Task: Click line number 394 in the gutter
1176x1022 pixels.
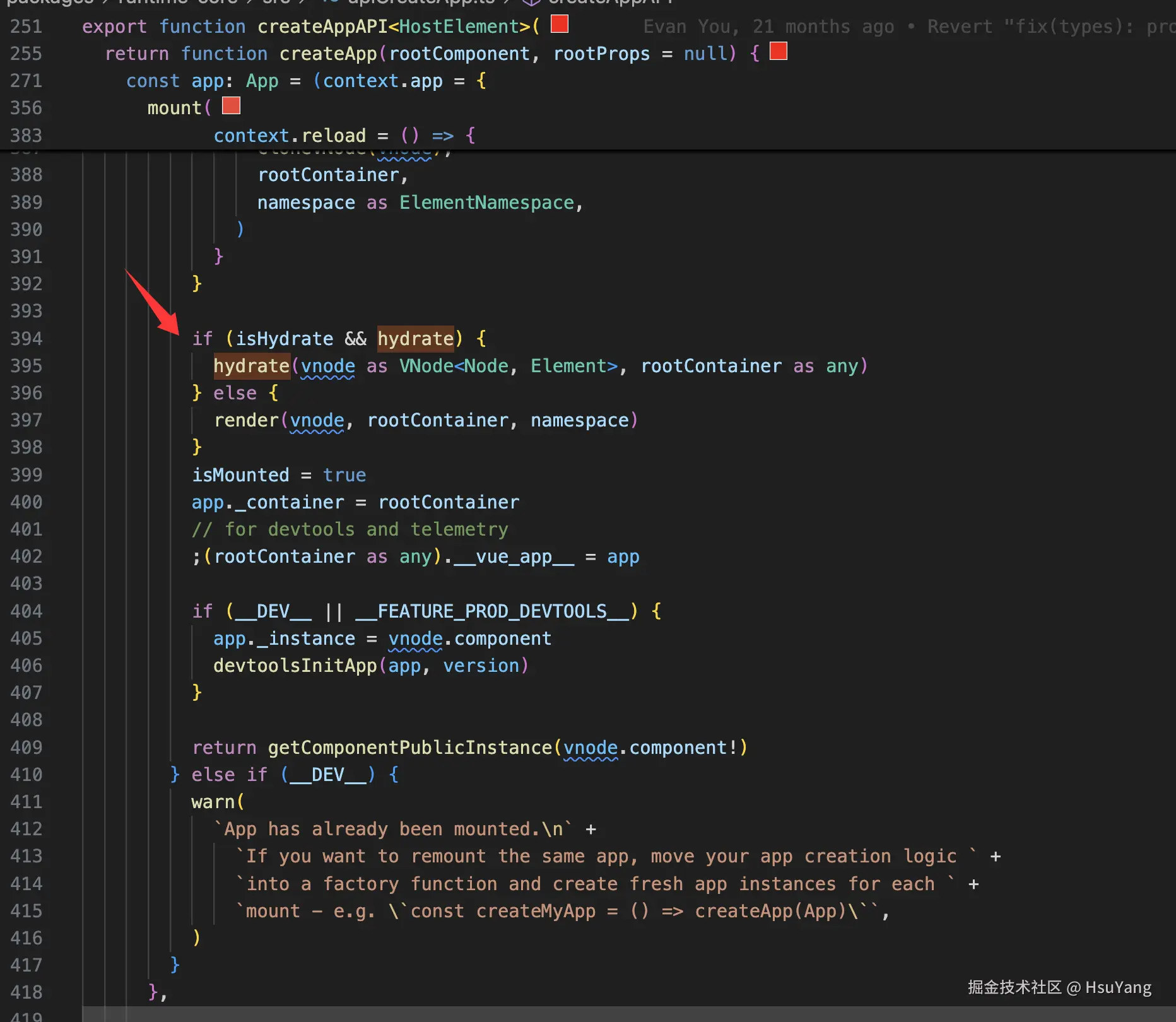Action: (26, 339)
